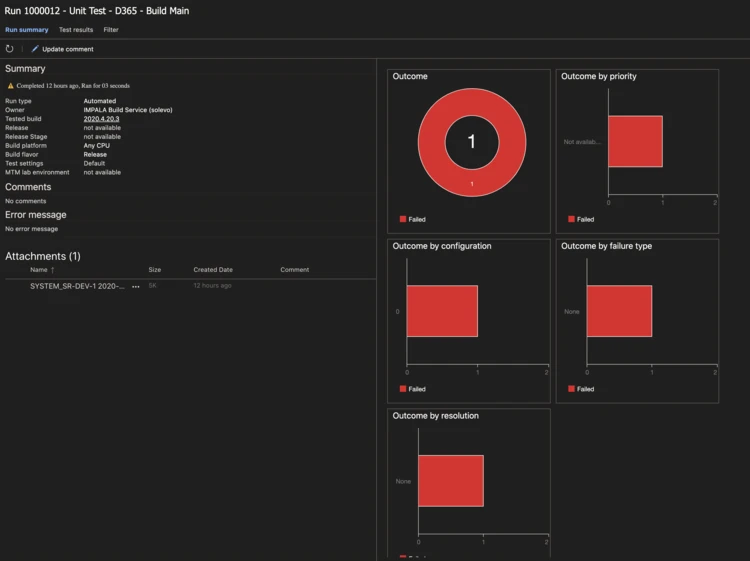Click the pencil icon beside Update comment
This screenshot has width=750, height=561.
click(x=35, y=49)
